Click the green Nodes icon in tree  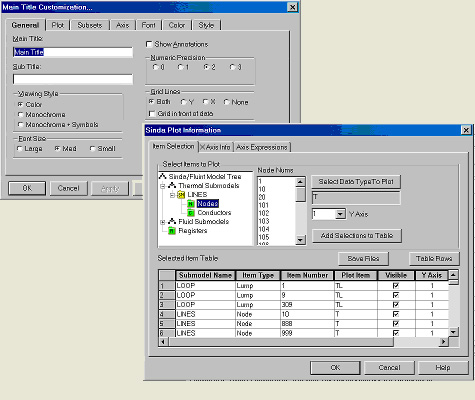[191, 204]
